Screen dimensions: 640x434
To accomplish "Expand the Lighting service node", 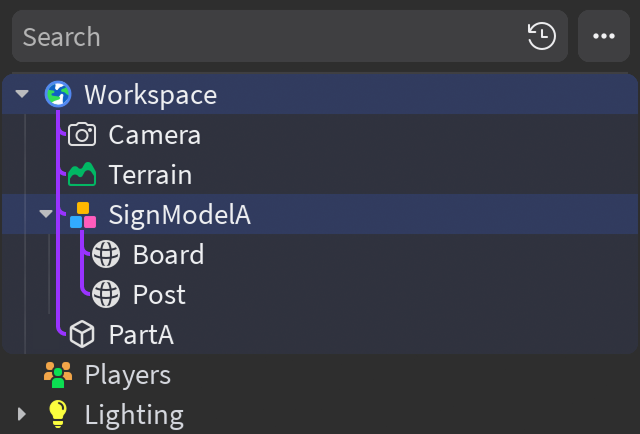I will 22,414.
